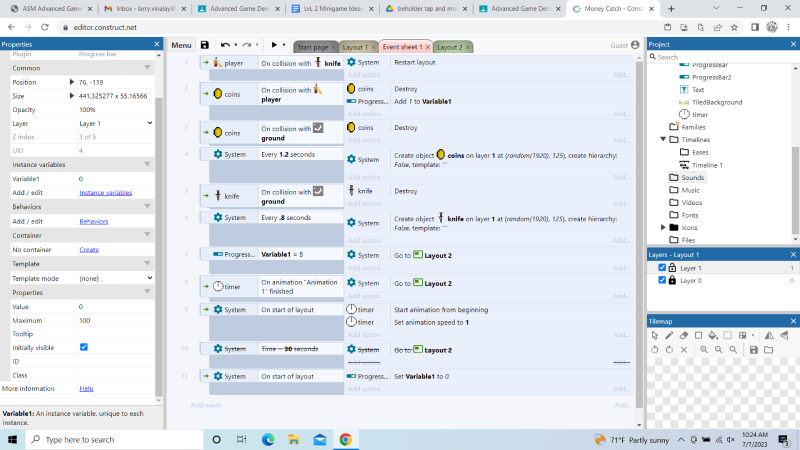The width and height of the screenshot is (800, 450).
Task: Click the timer object icon in Project
Action: click(x=684, y=115)
